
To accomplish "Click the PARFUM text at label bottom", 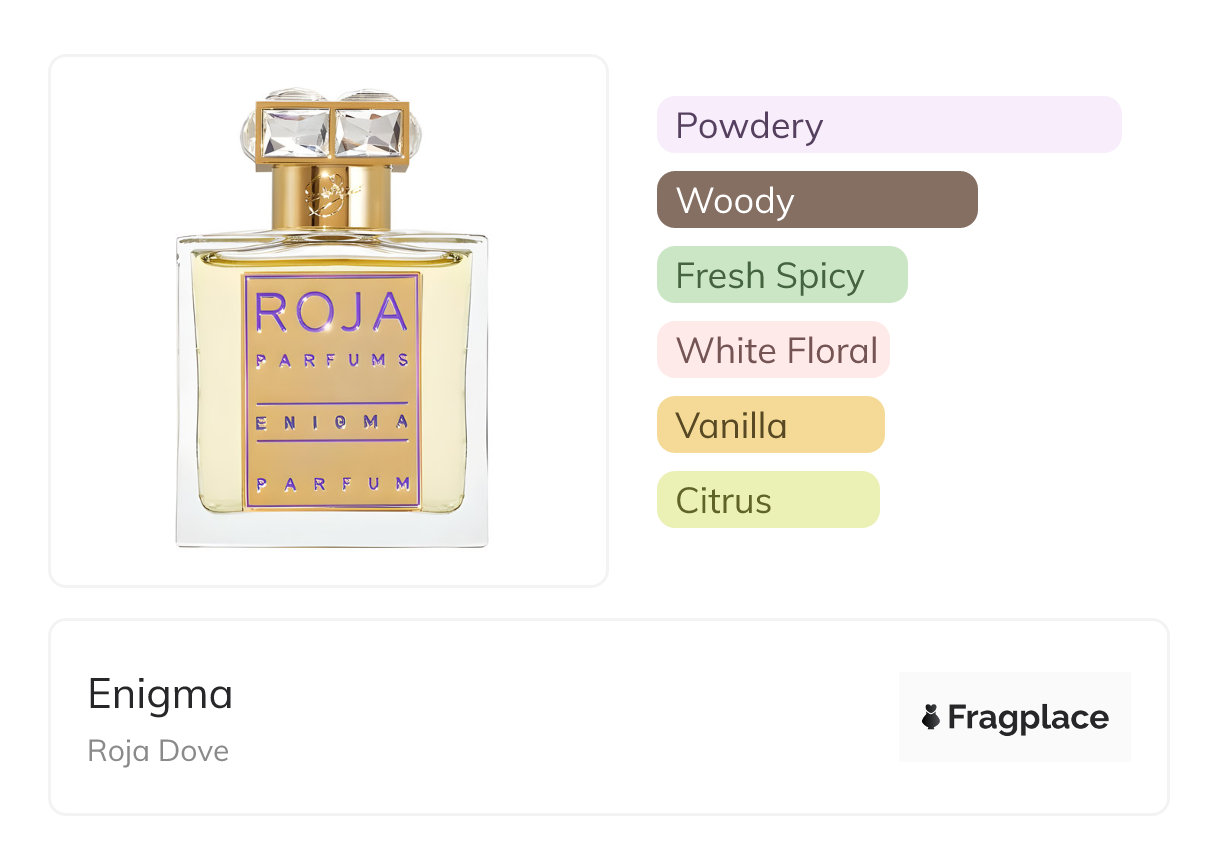I will 332,484.
